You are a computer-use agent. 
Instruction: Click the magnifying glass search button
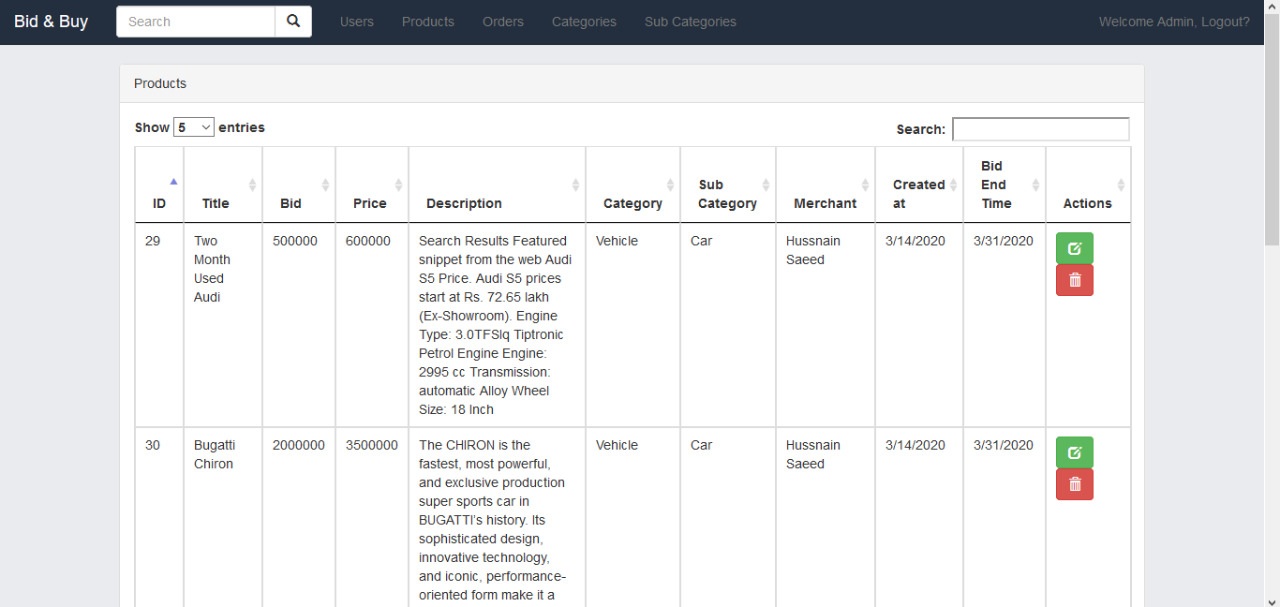click(293, 21)
